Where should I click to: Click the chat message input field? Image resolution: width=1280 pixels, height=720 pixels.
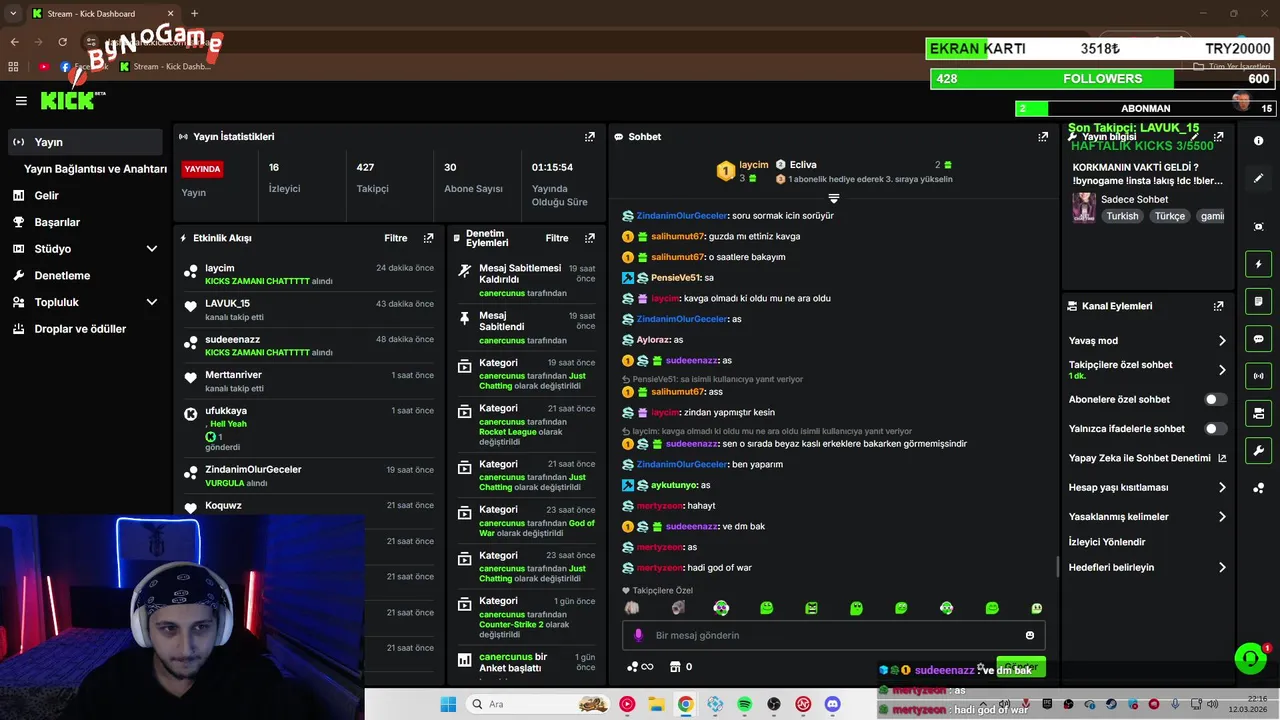pos(833,635)
